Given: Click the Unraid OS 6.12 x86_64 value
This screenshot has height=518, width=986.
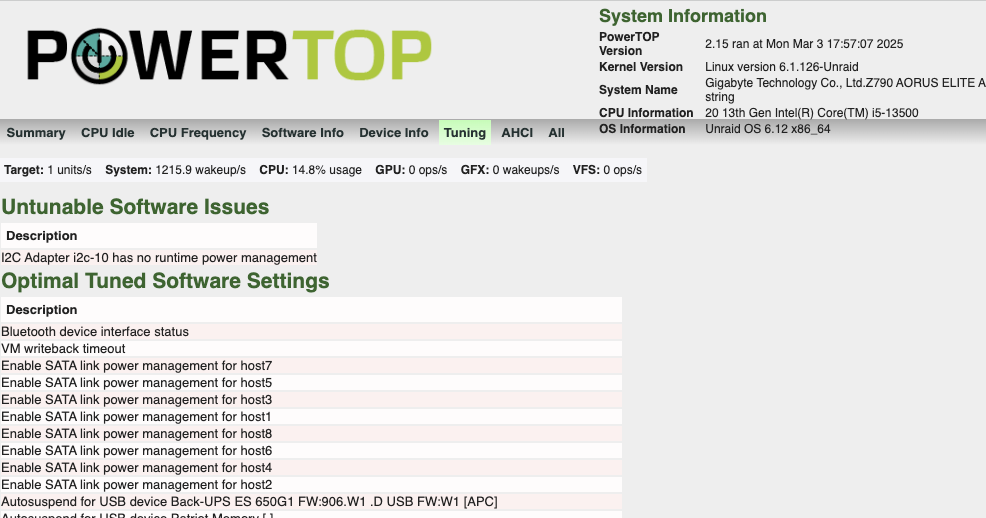Looking at the screenshot, I should tap(767, 129).
